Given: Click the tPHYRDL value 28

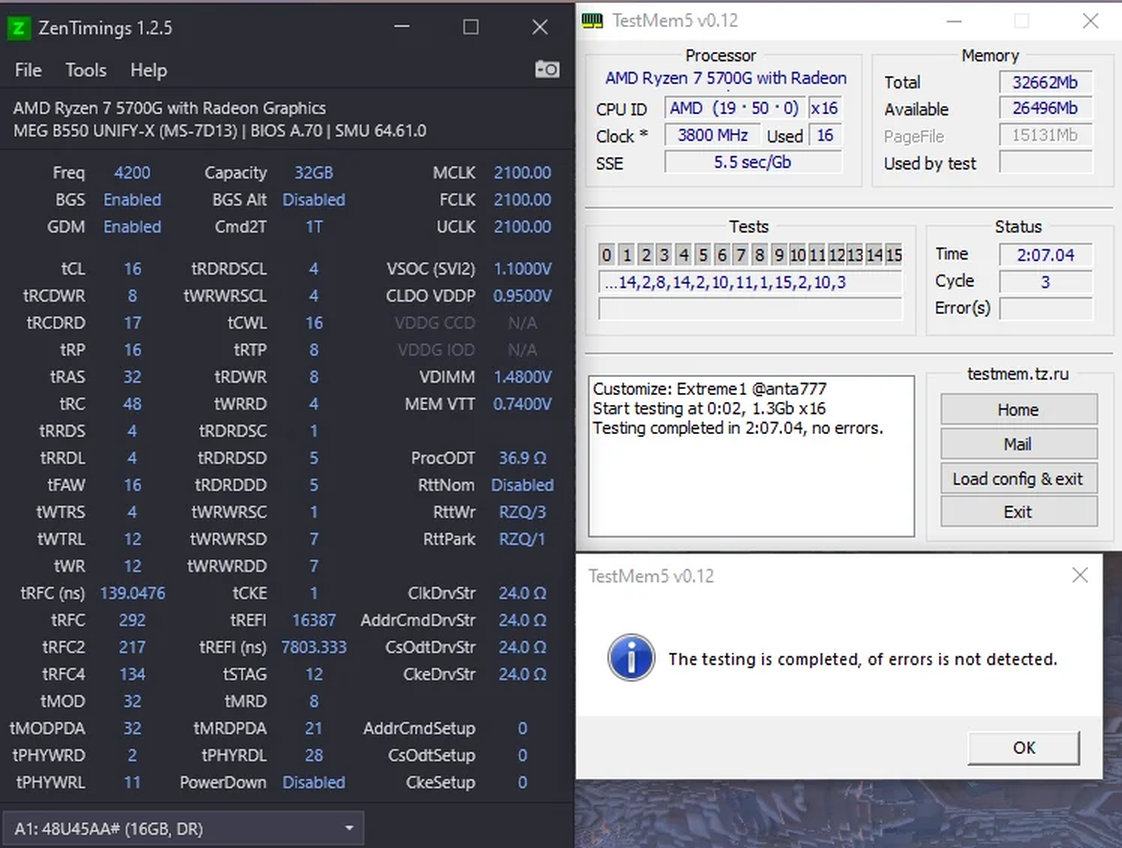Looking at the screenshot, I should click(x=313, y=756).
